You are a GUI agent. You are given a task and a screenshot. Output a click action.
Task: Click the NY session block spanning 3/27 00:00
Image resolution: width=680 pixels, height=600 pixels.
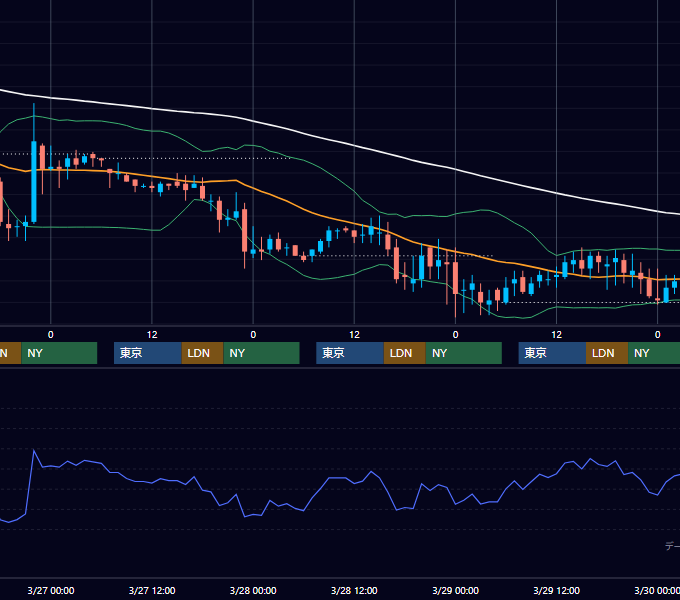tap(59, 353)
